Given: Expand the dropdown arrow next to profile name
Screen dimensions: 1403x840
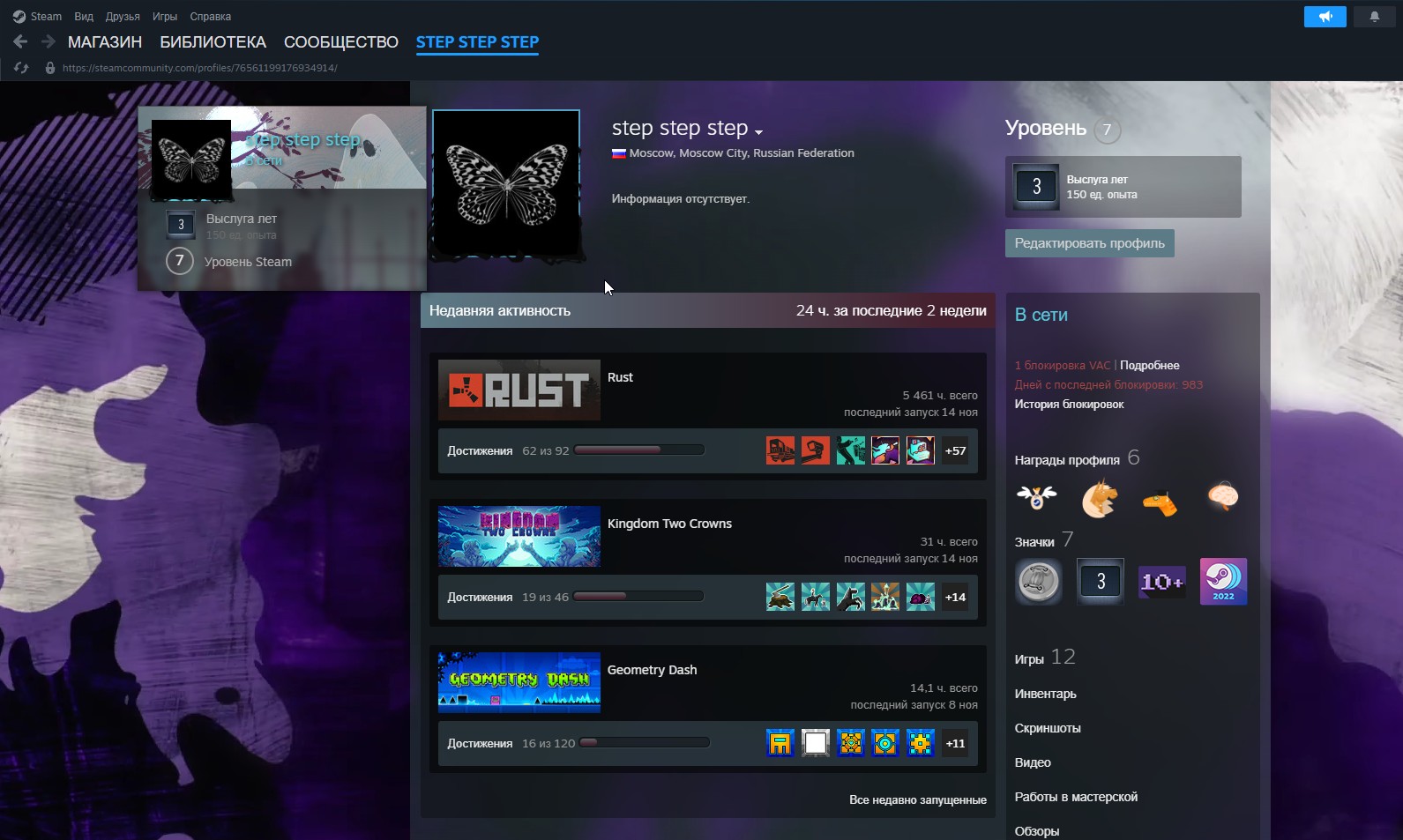Looking at the screenshot, I should pyautogui.click(x=758, y=132).
